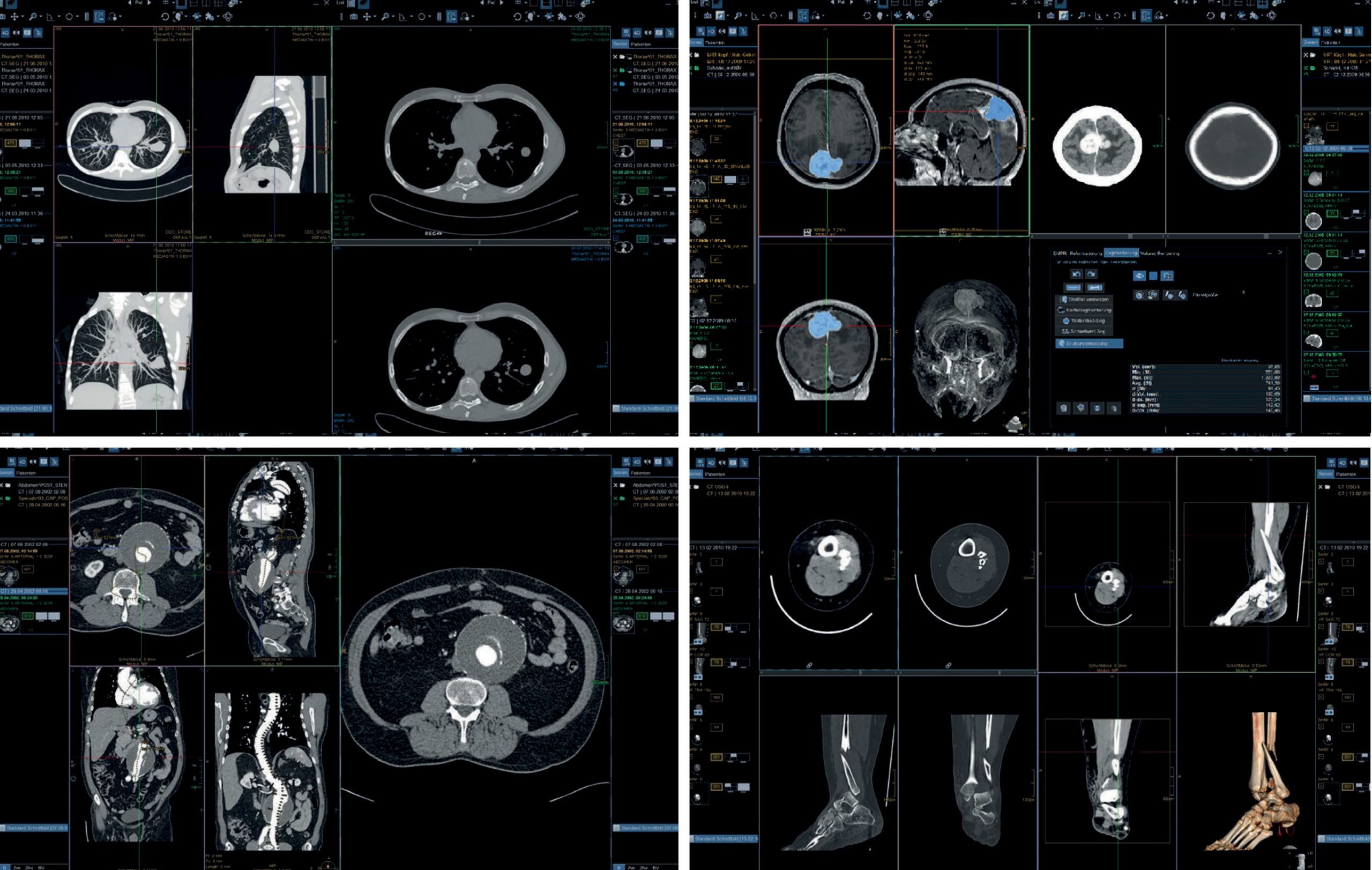Select the magnifier zoom tool in thorax window's left toolbar
Image resolution: width=1372 pixels, height=870 pixels.
pos(33,17)
